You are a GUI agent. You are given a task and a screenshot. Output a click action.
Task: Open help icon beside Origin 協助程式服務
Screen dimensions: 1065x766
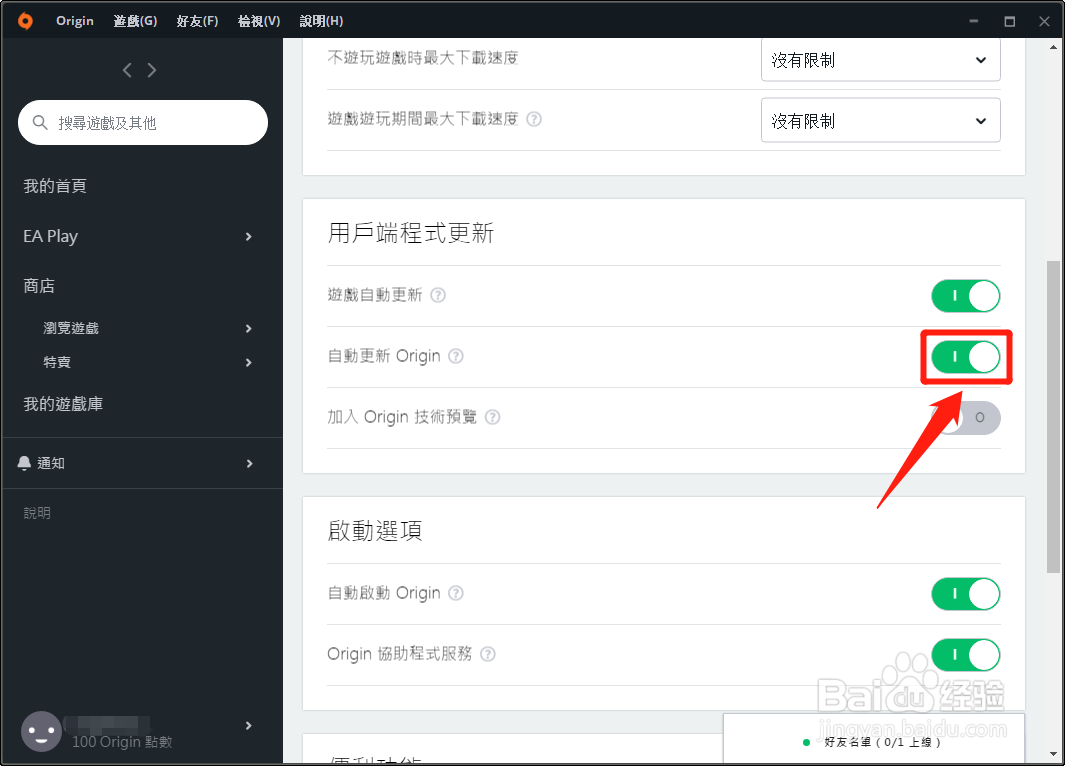(488, 654)
